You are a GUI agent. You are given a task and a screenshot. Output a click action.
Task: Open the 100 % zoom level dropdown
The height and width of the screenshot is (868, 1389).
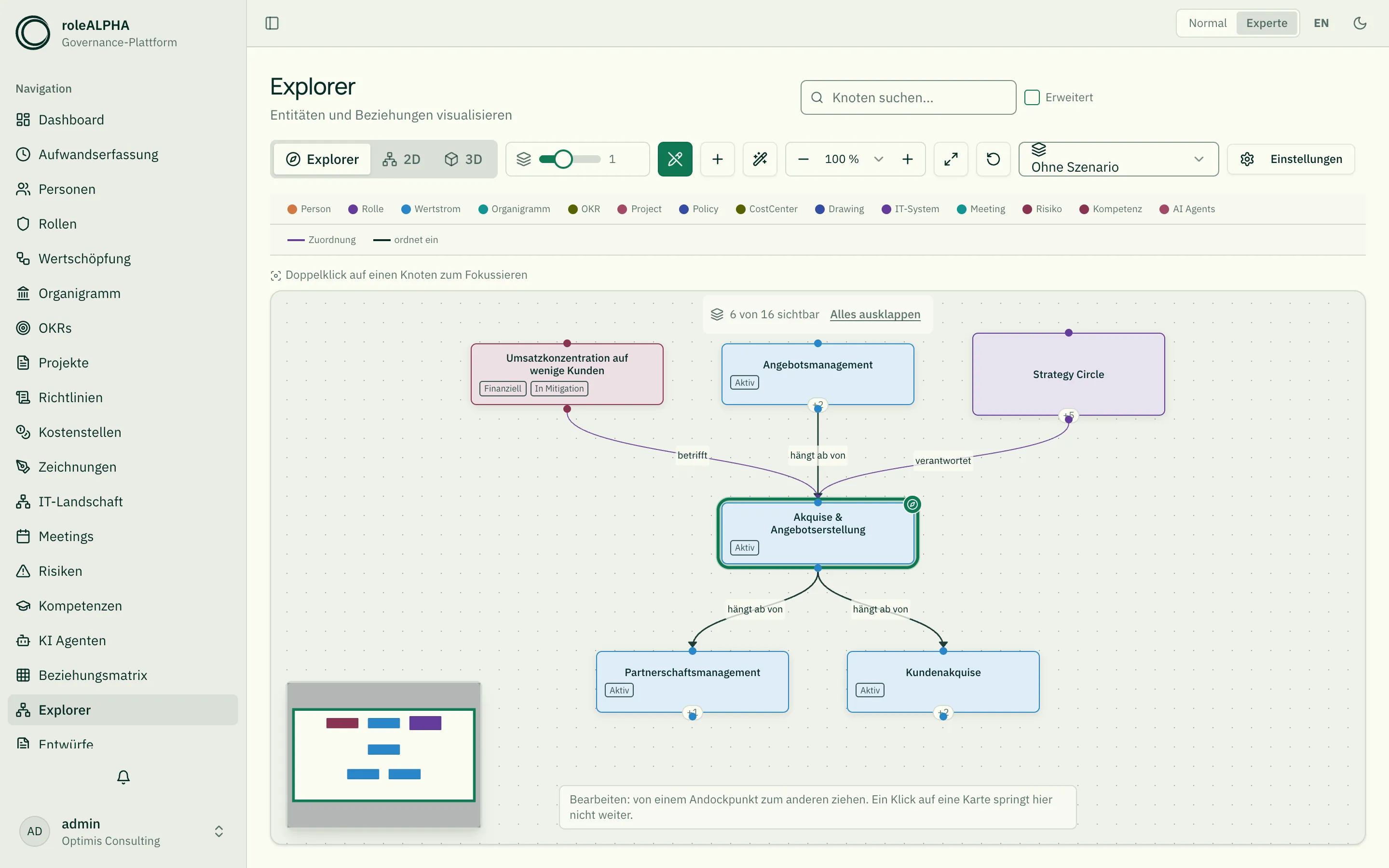854,159
